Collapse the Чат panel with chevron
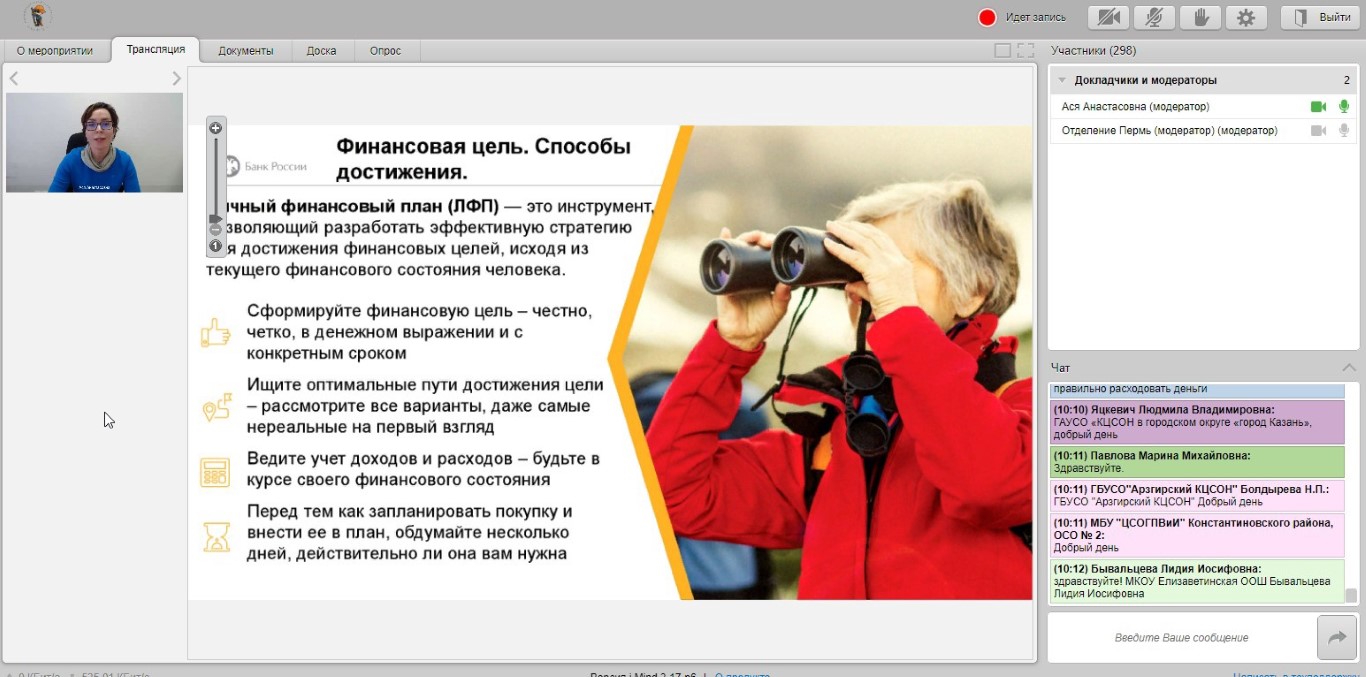Image resolution: width=1366 pixels, height=677 pixels. (x=1349, y=368)
